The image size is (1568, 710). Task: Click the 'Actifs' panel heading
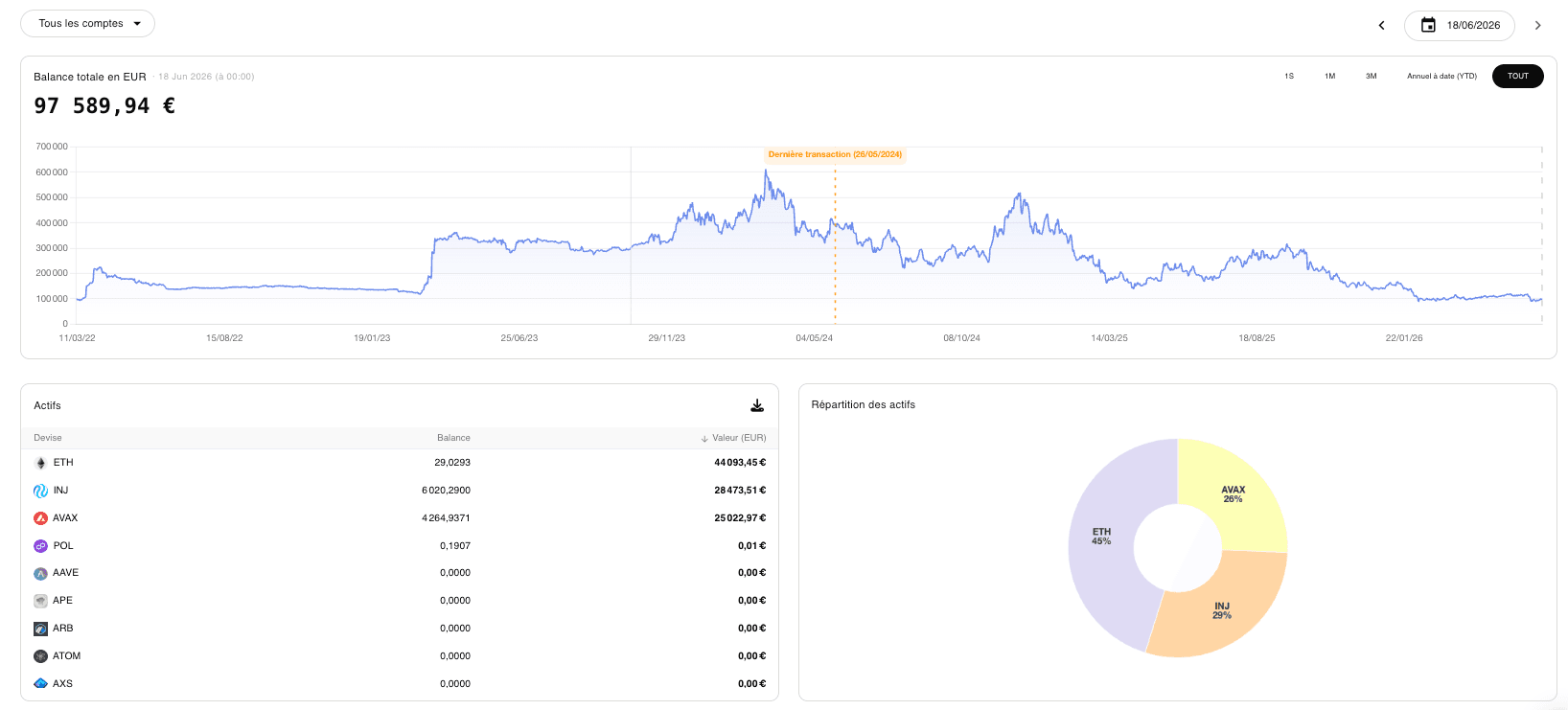click(47, 406)
